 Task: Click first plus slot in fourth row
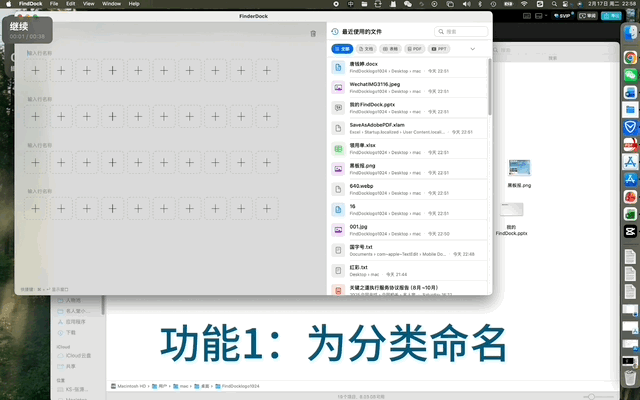point(36,209)
